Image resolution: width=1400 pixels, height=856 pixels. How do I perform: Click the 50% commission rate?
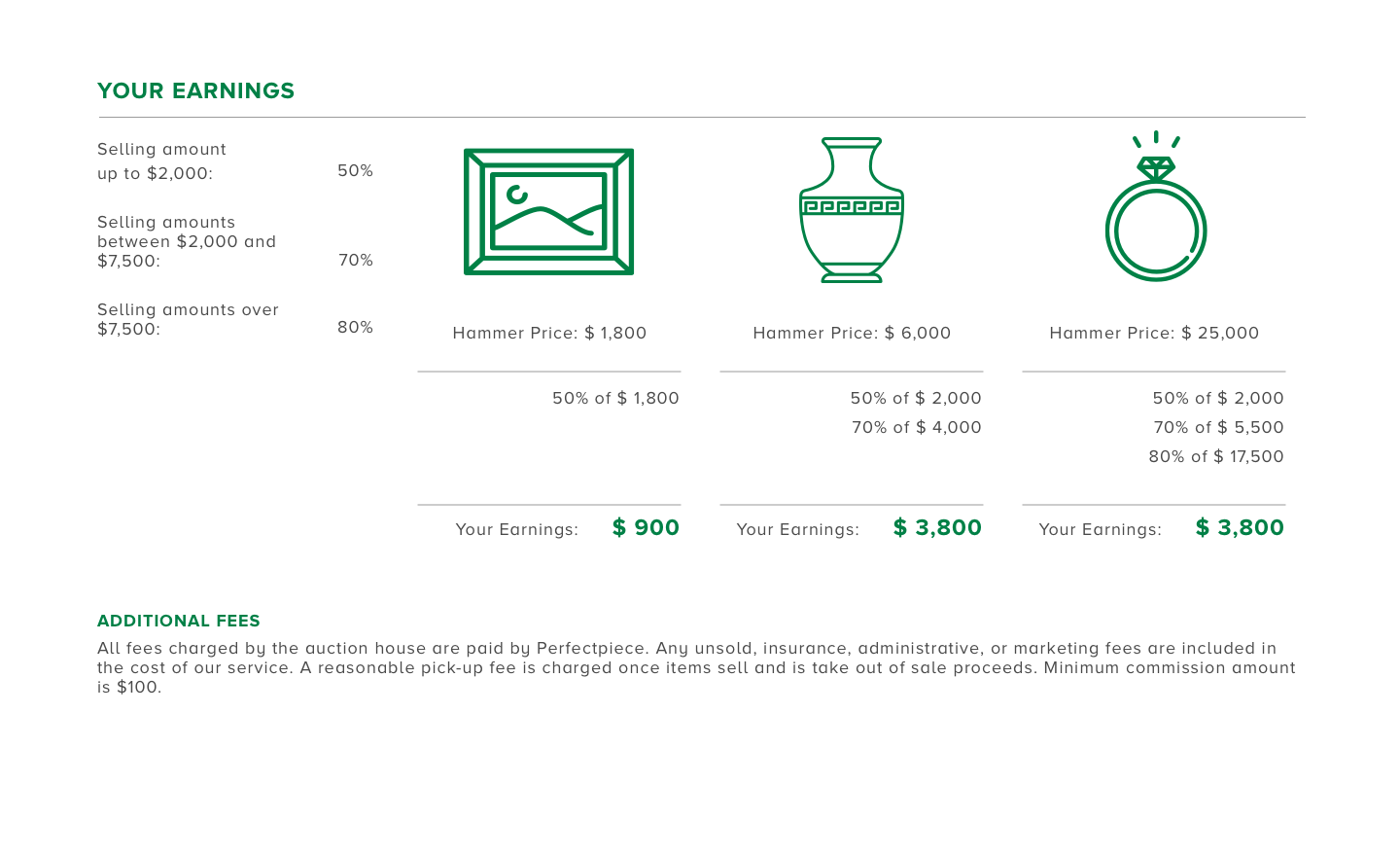click(x=355, y=170)
